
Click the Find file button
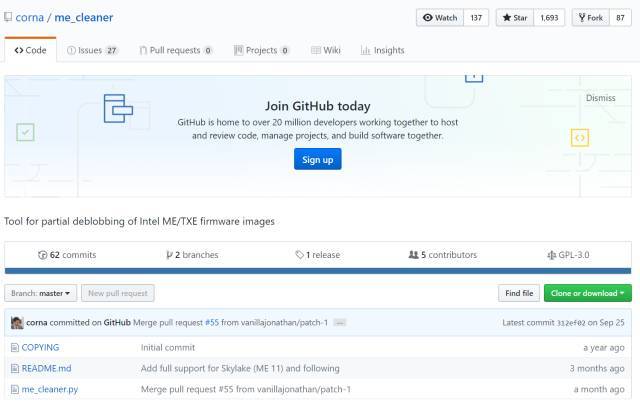[x=519, y=293]
